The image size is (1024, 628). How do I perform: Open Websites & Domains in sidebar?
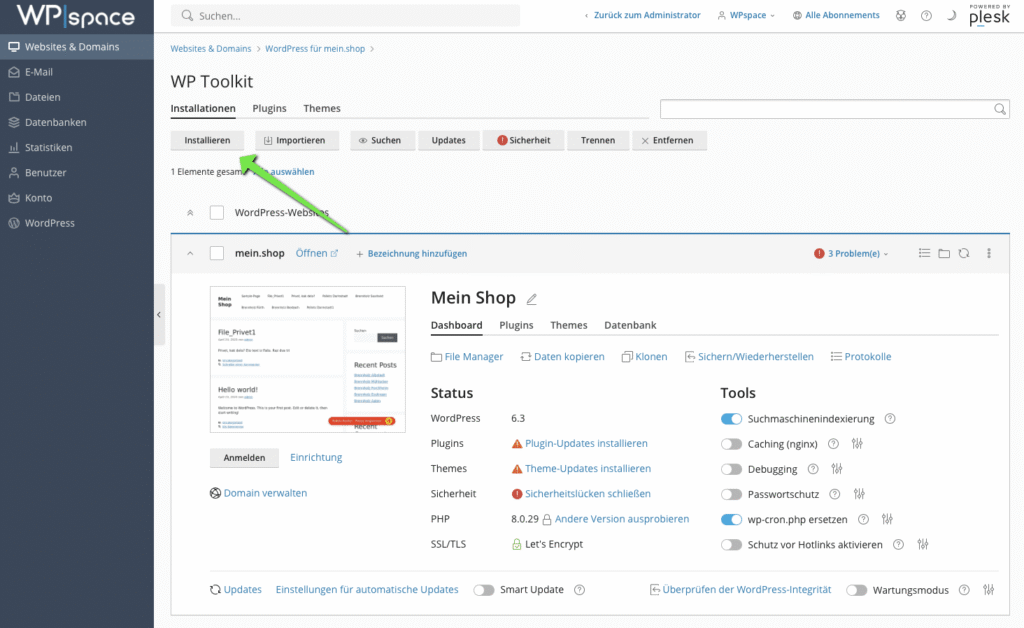tap(76, 47)
